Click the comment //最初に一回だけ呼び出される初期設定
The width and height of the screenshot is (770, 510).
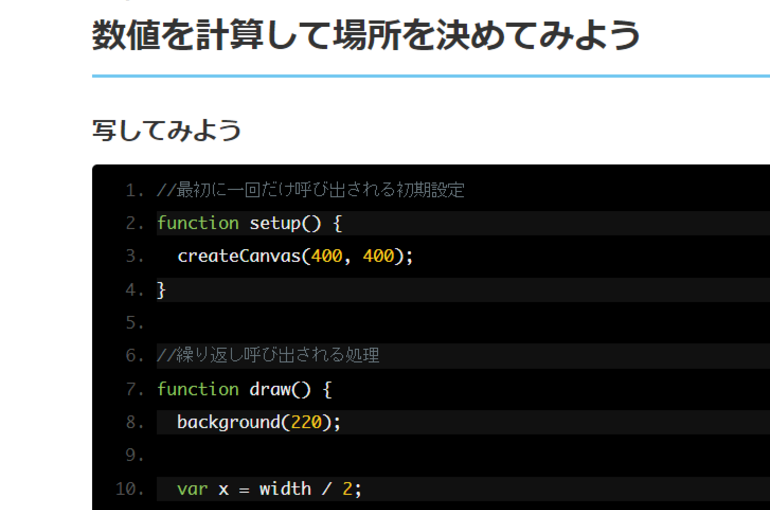click(310, 190)
